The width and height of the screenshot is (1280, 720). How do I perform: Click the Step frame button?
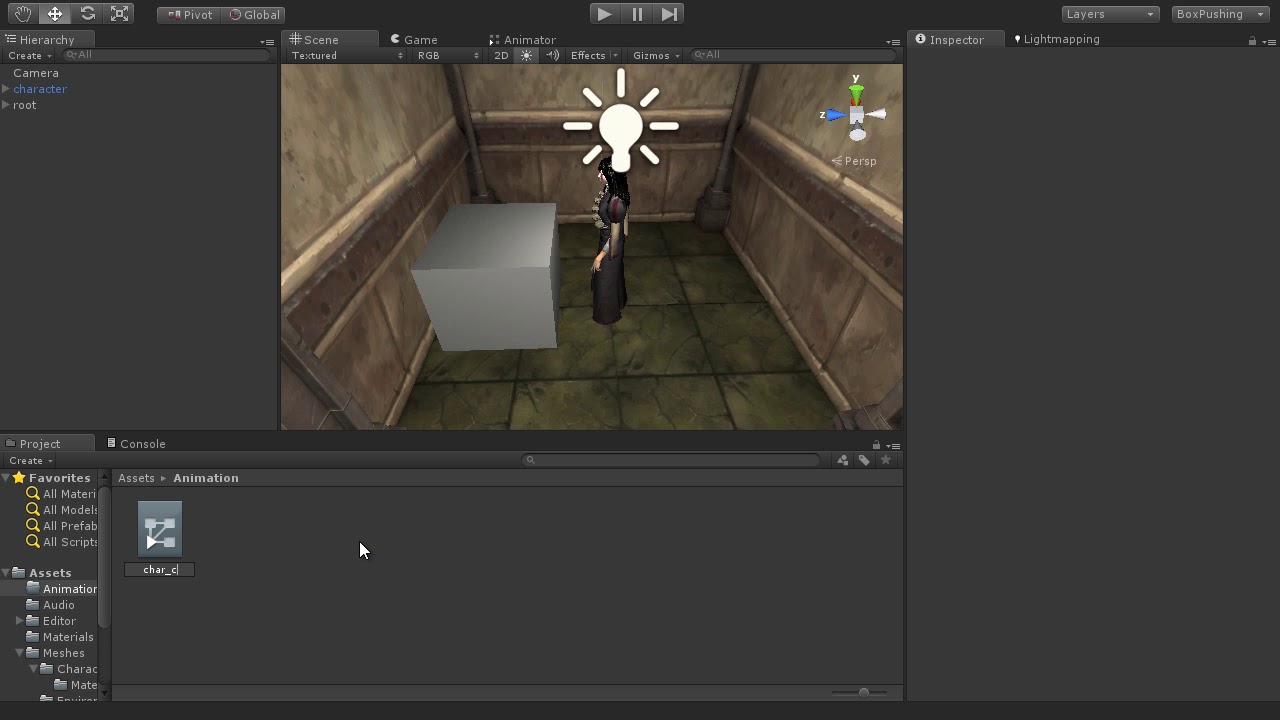[x=669, y=14]
